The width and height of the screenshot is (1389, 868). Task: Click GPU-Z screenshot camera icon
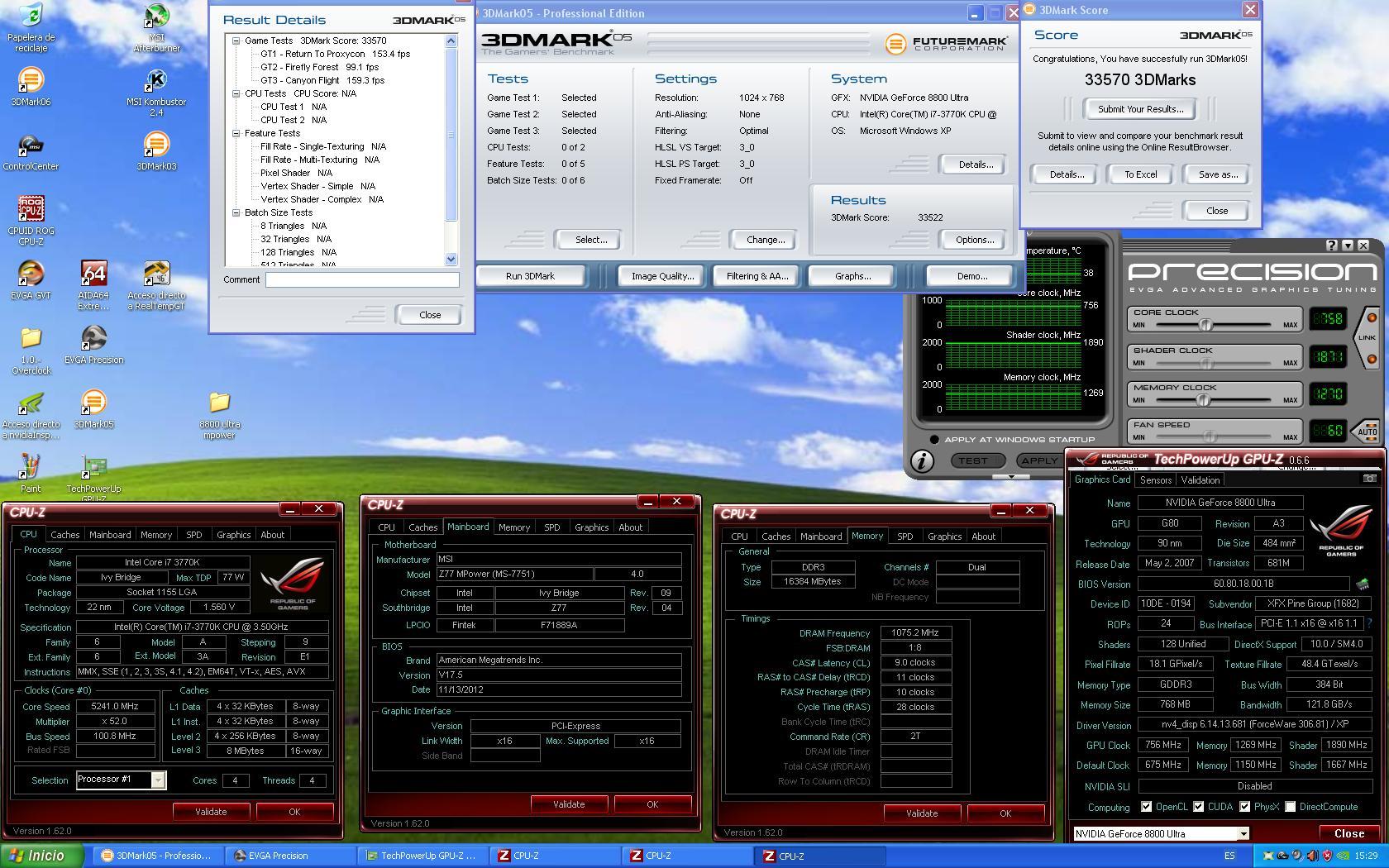[1370, 479]
